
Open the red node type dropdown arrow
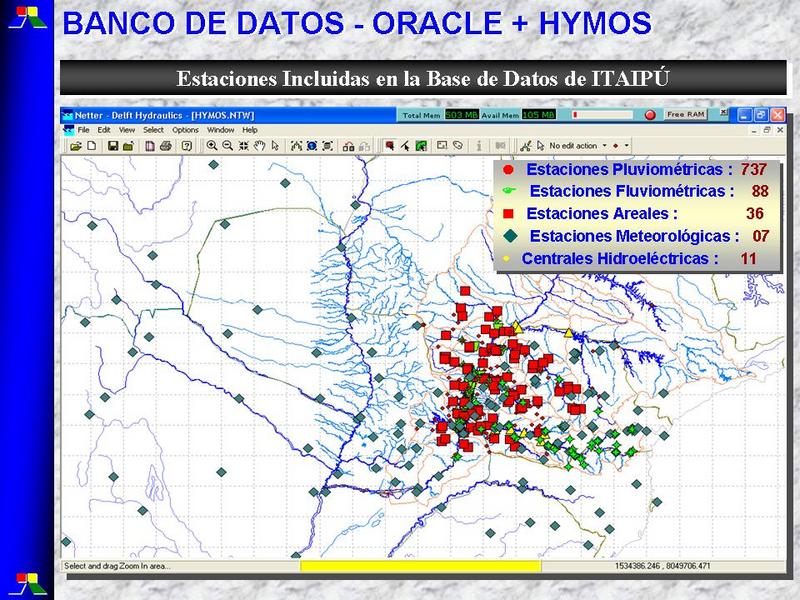627,145
